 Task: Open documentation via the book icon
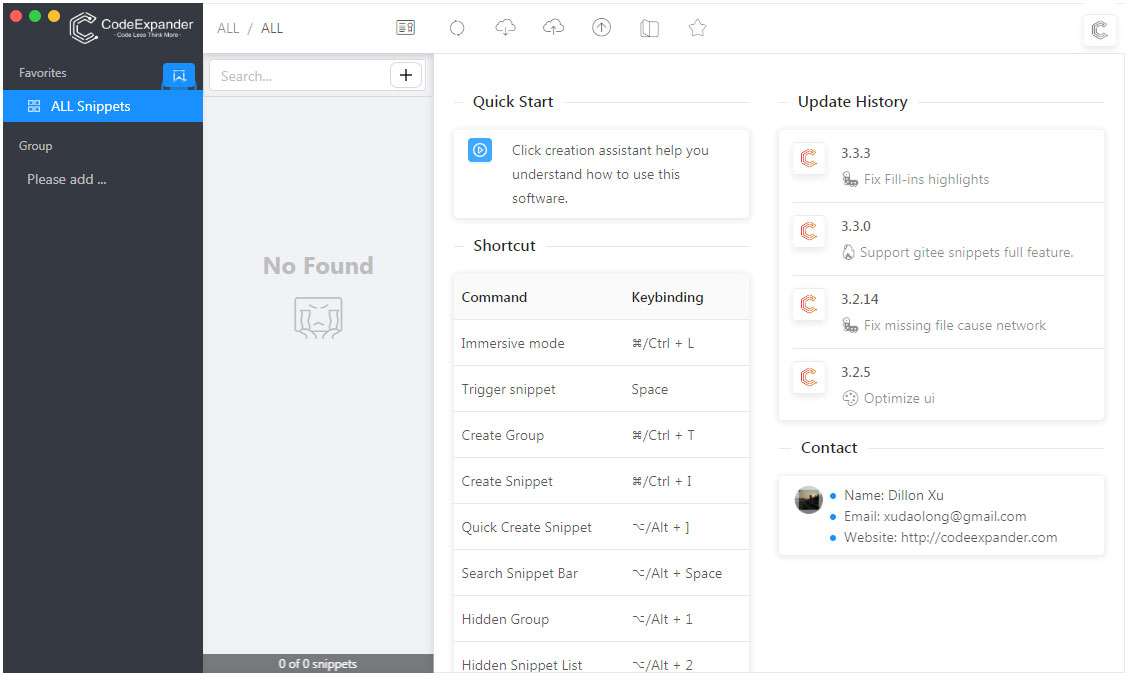coord(649,27)
